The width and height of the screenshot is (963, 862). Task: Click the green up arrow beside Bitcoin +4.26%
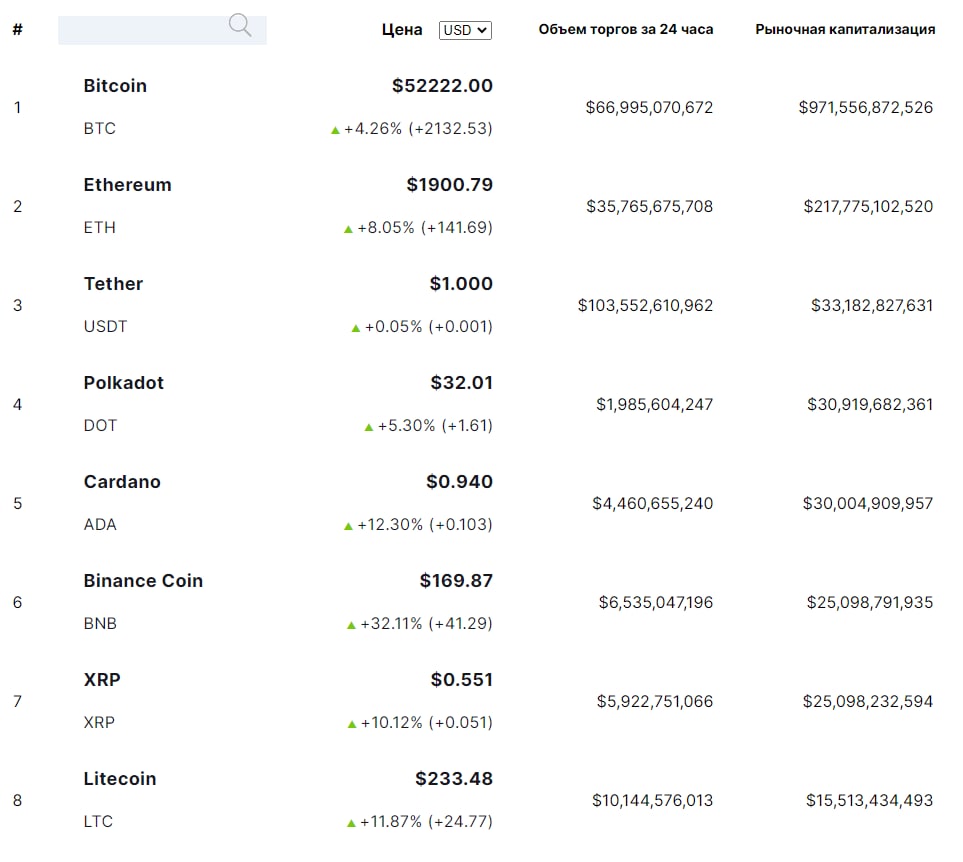pyautogui.click(x=335, y=130)
